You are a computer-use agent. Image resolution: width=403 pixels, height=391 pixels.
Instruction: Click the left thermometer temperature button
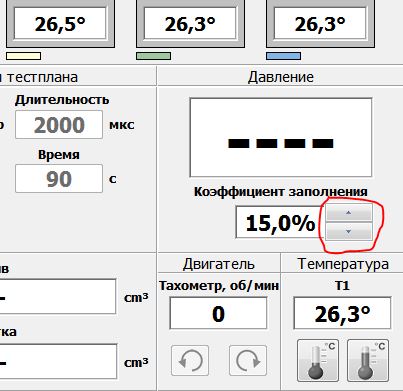click(x=318, y=361)
